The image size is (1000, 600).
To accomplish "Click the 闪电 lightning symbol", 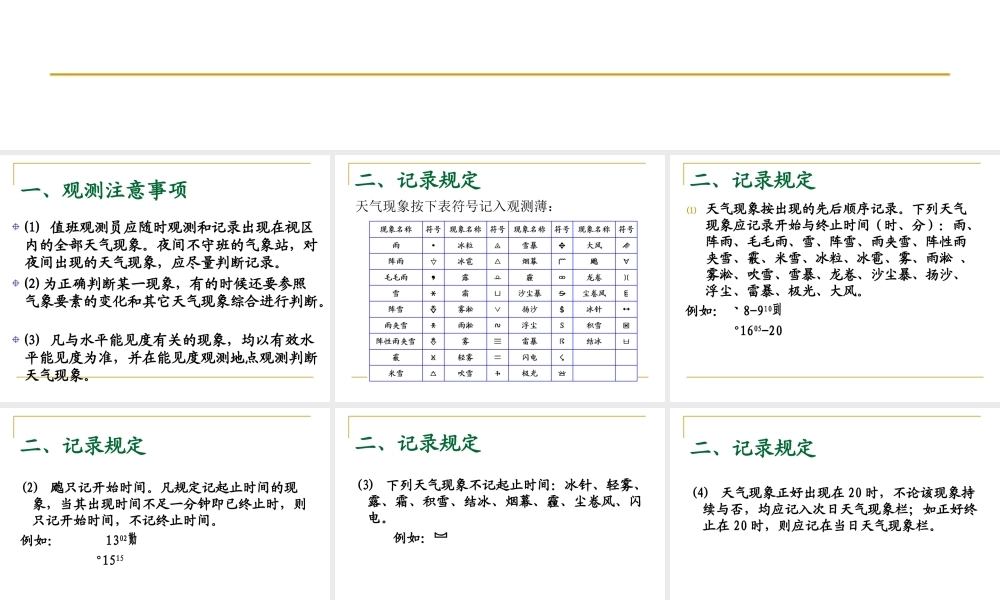I will [561, 357].
